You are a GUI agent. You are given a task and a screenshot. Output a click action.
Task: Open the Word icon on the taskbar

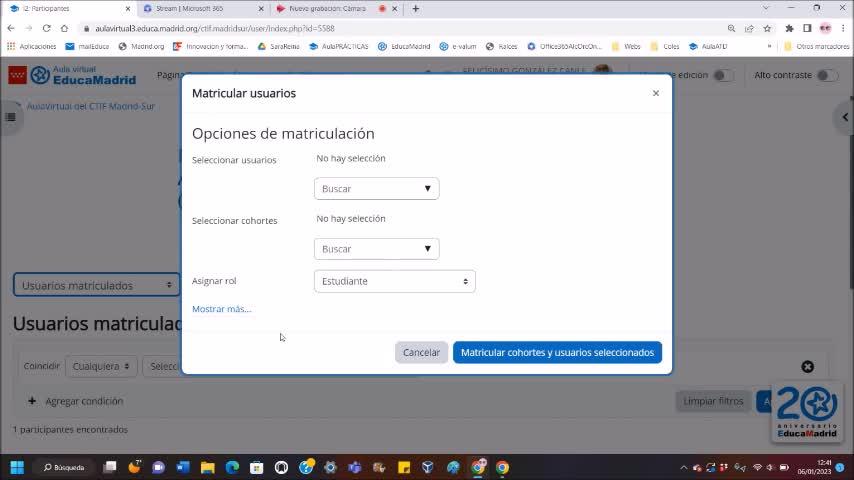(183, 467)
